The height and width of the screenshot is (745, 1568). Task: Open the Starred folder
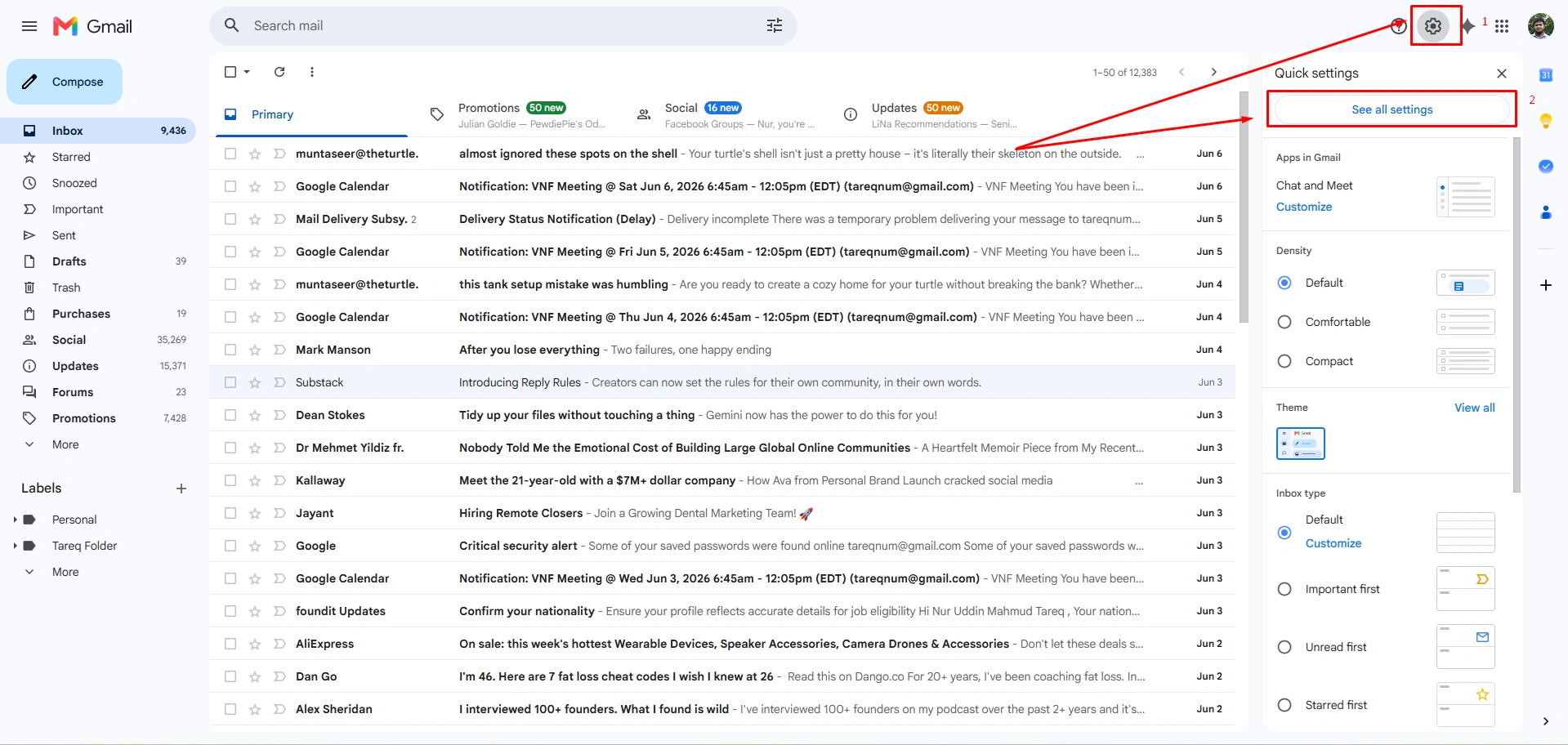pos(71,157)
